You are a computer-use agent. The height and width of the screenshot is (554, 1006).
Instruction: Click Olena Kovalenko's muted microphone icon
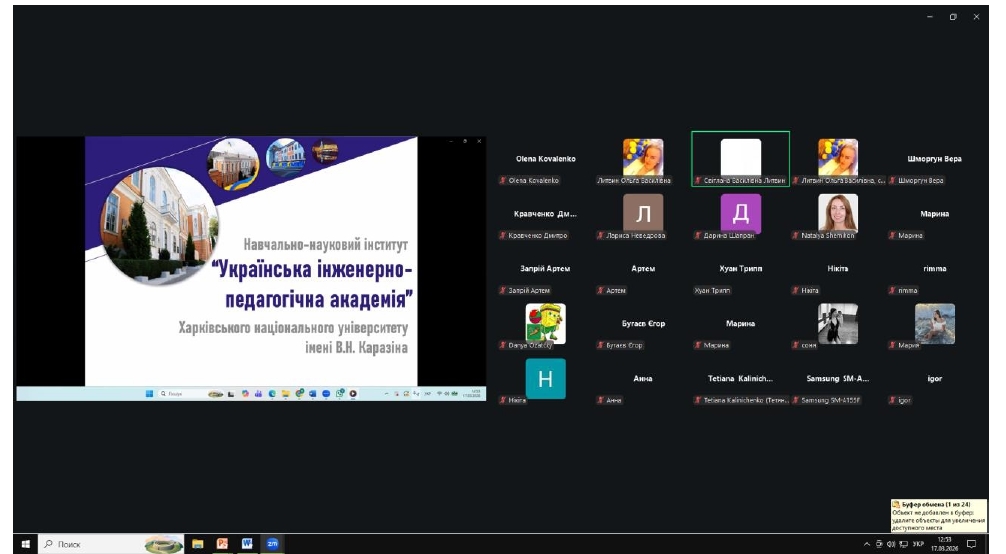click(503, 180)
